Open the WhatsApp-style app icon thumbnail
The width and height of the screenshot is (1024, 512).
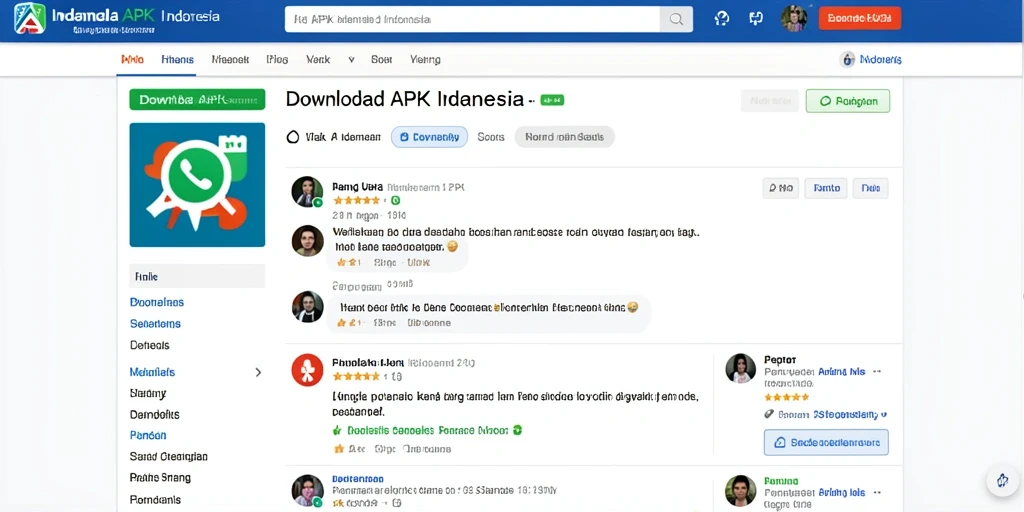point(197,185)
